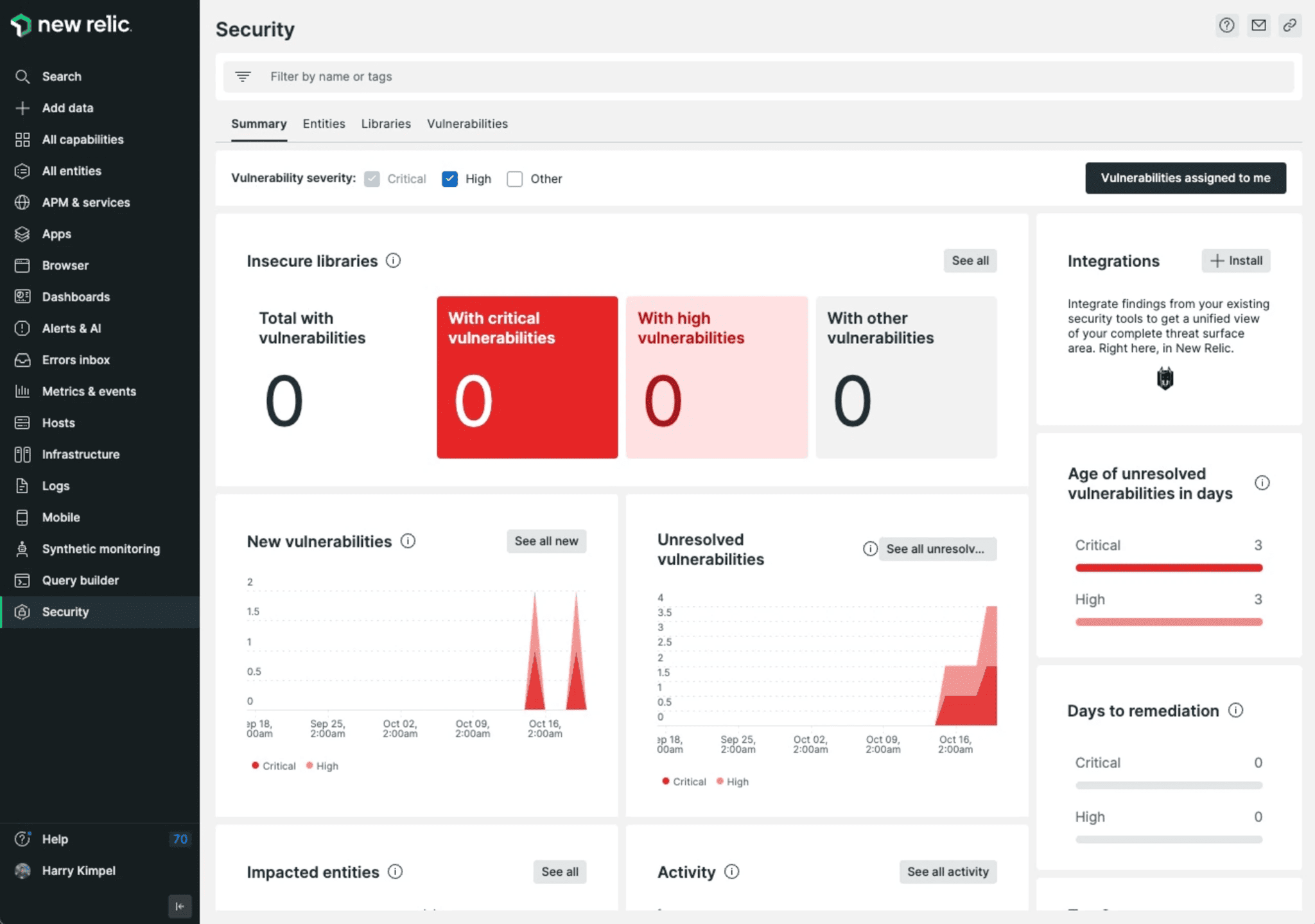Click Vulnerabilities assigned to me button

pyautogui.click(x=1185, y=178)
